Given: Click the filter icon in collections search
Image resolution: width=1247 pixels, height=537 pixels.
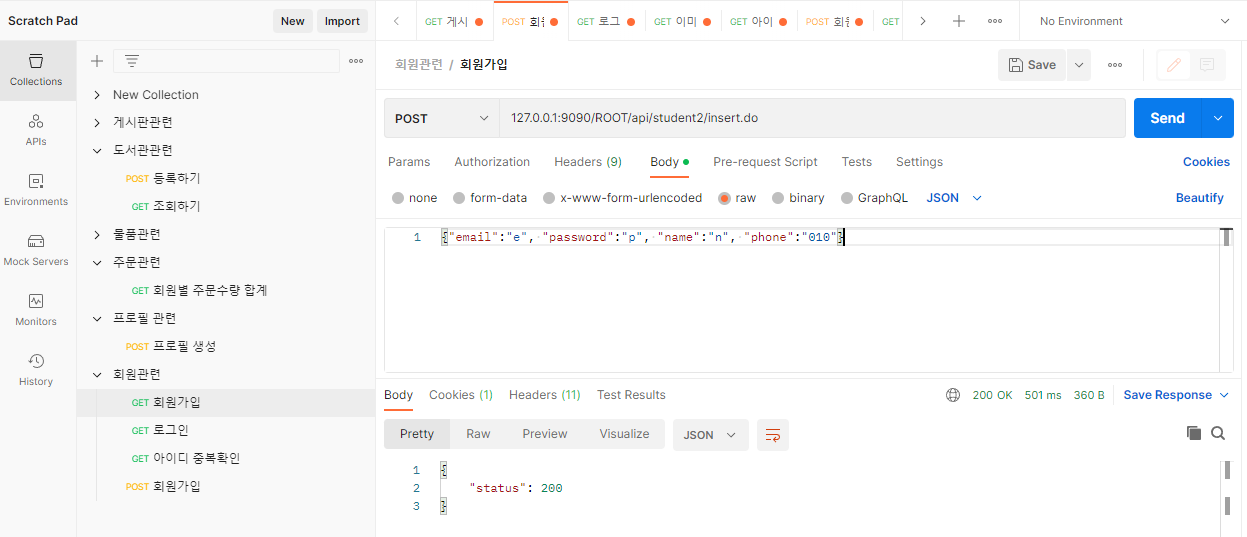Looking at the screenshot, I should [x=132, y=61].
